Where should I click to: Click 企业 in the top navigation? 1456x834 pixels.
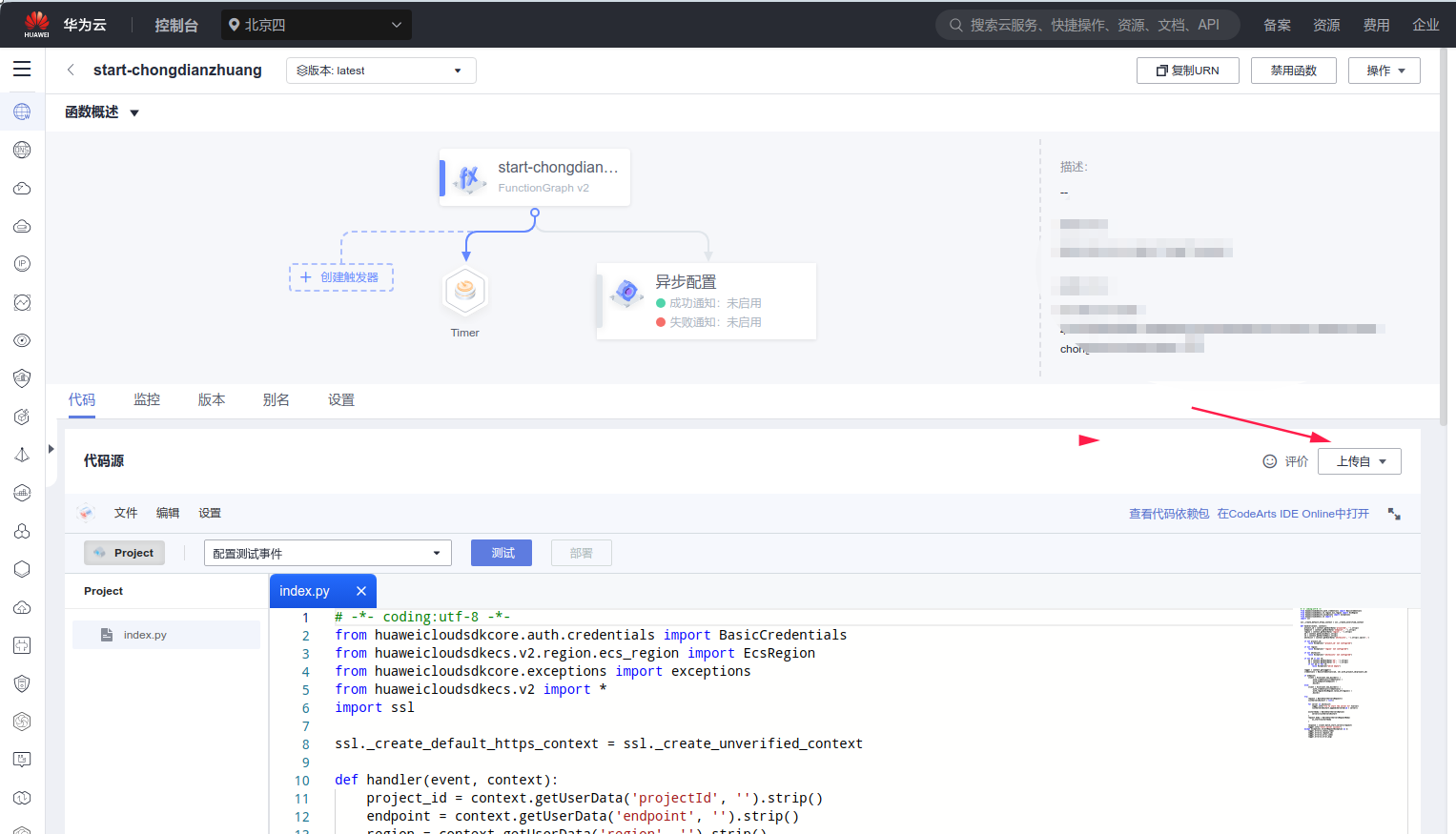(x=1425, y=25)
